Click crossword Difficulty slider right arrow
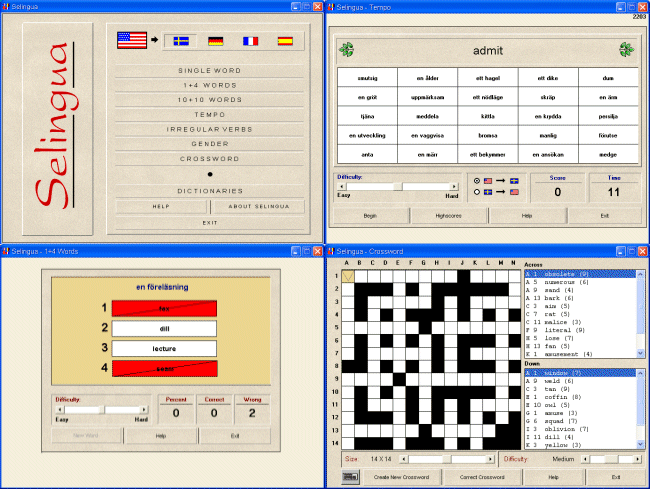 (638, 459)
